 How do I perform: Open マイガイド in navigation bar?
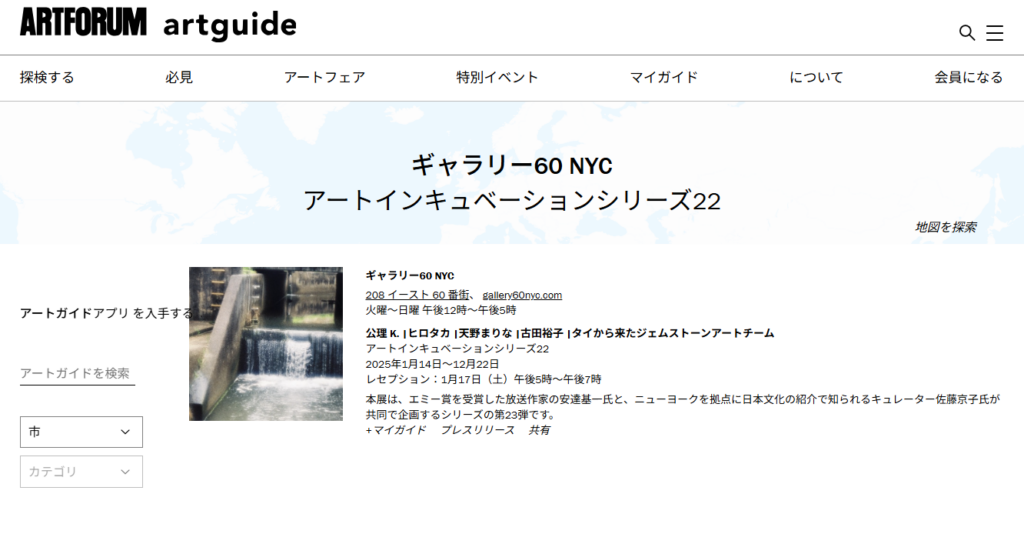click(663, 77)
